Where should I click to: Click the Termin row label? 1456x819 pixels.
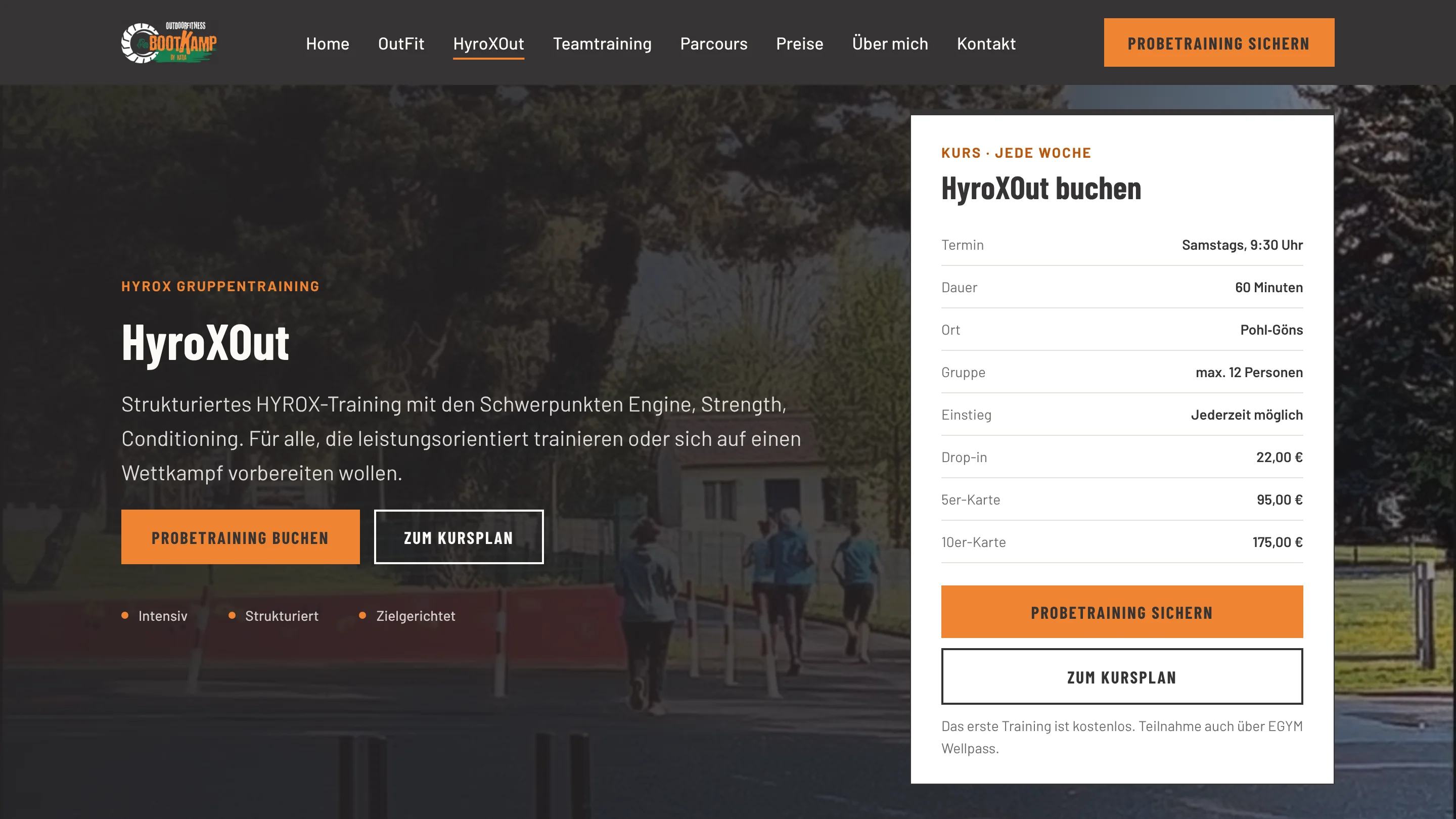tap(962, 245)
